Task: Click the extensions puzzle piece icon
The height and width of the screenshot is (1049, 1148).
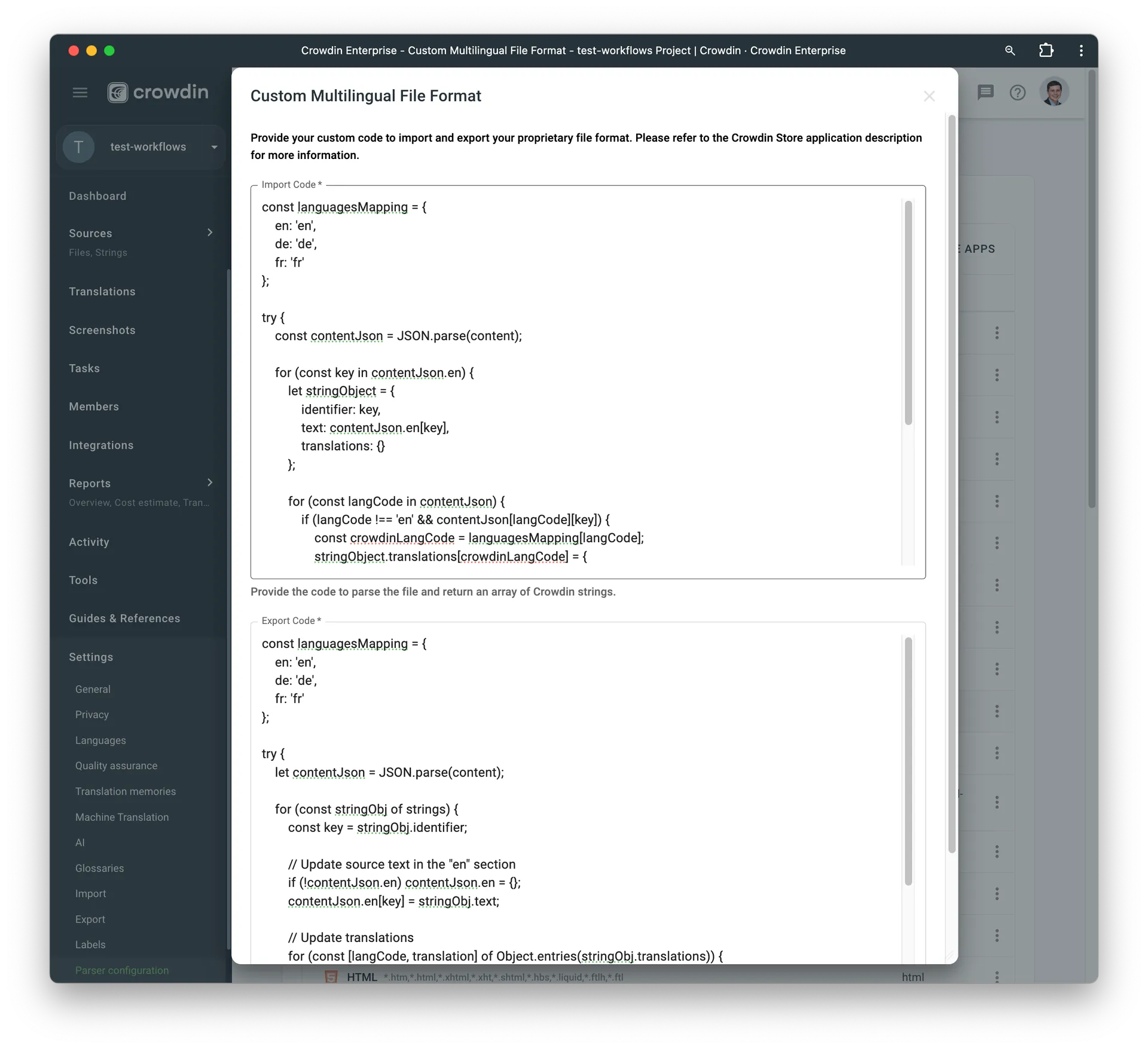Action: tap(1046, 51)
